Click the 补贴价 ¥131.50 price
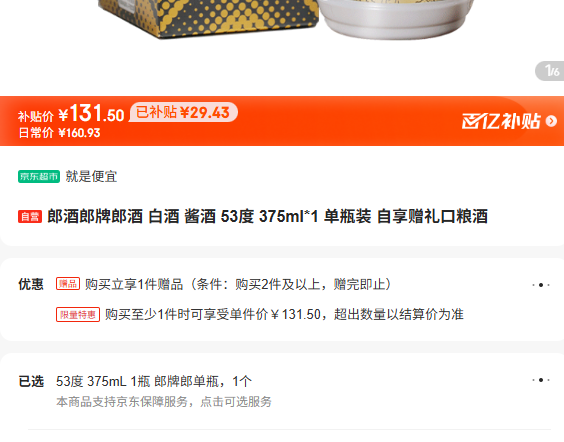Screen dimensions: 564x442 pyautogui.click(x=71, y=114)
